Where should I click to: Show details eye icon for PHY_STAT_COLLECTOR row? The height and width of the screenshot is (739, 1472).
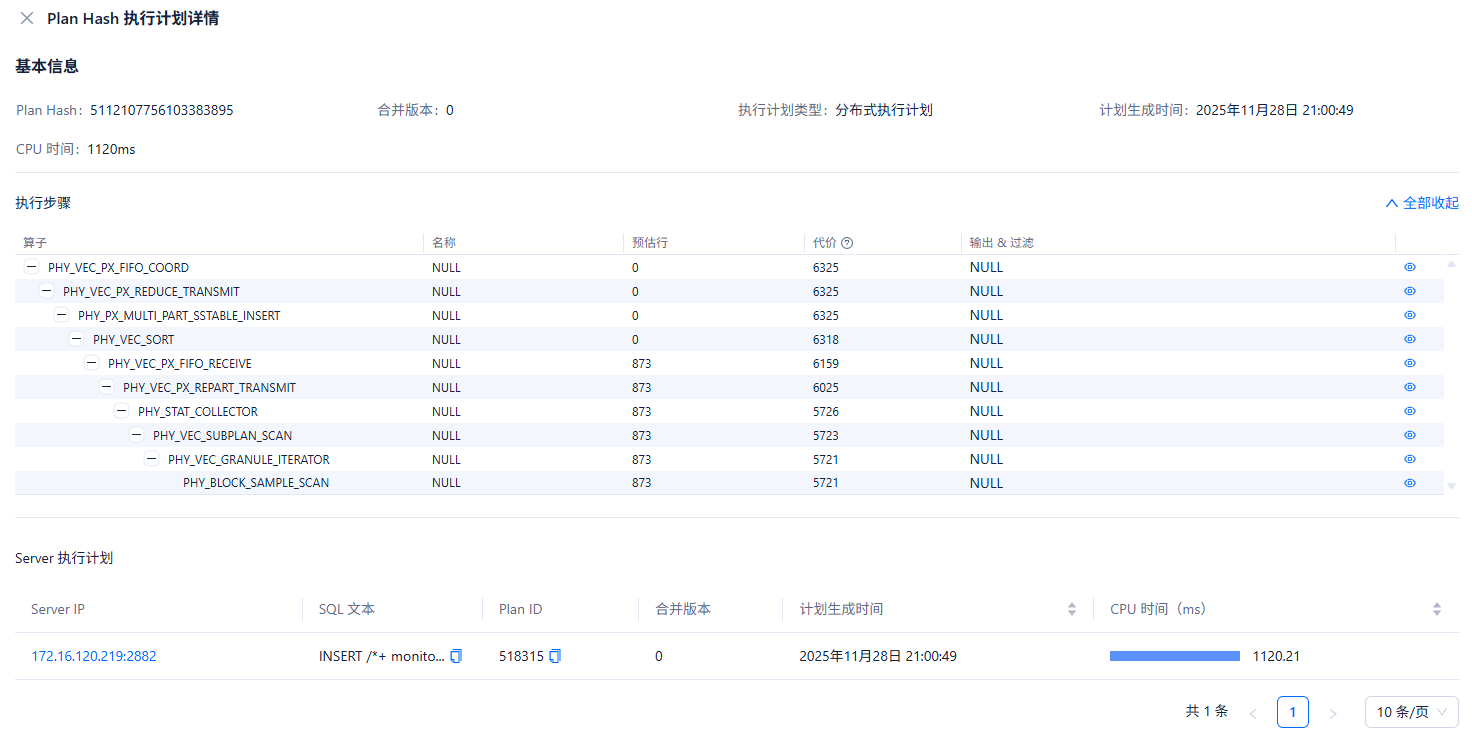click(1410, 411)
